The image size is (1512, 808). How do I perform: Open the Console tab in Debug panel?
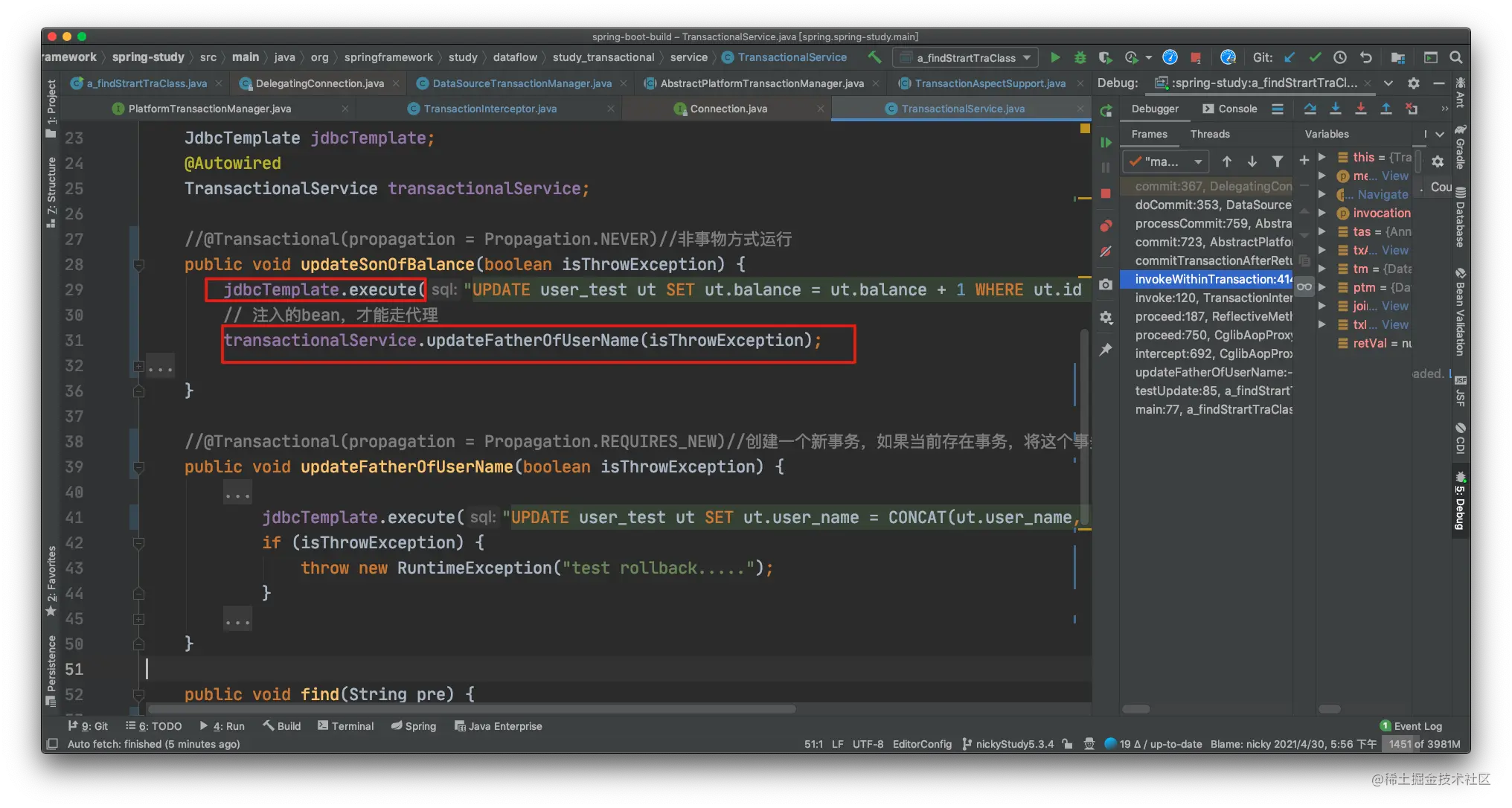[x=1229, y=109]
